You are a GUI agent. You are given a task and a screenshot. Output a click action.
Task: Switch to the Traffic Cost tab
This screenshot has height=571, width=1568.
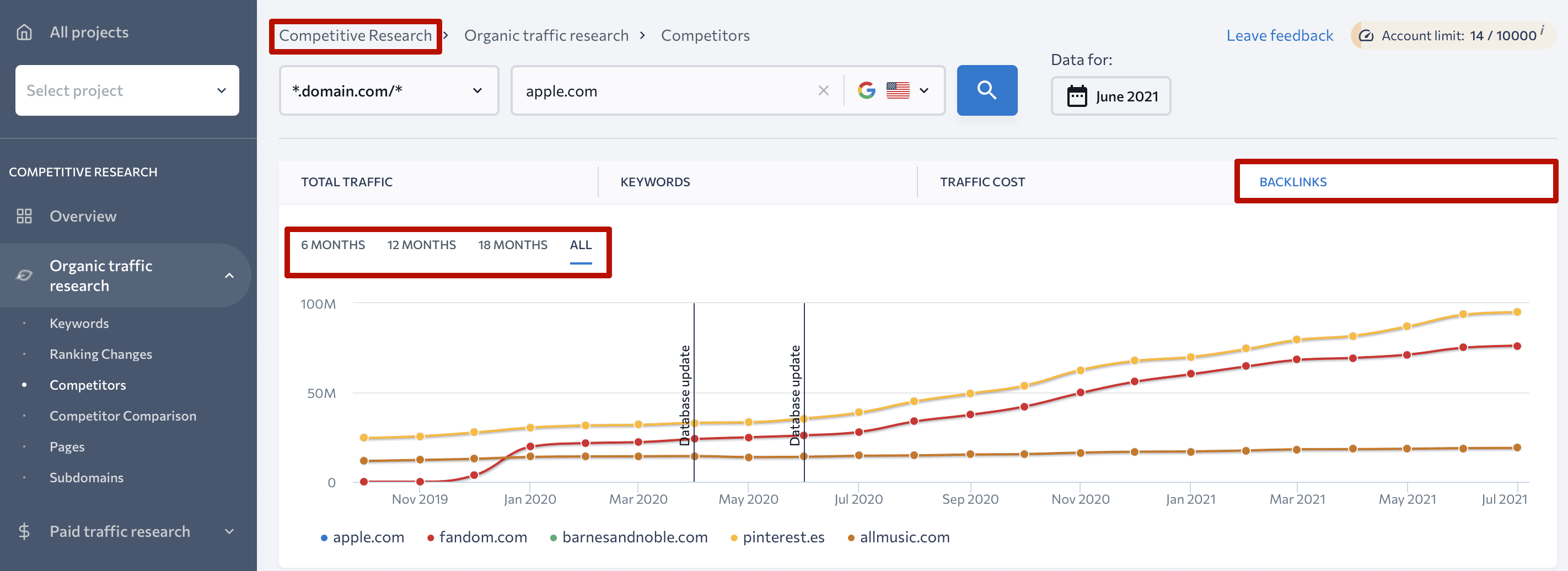click(x=982, y=181)
